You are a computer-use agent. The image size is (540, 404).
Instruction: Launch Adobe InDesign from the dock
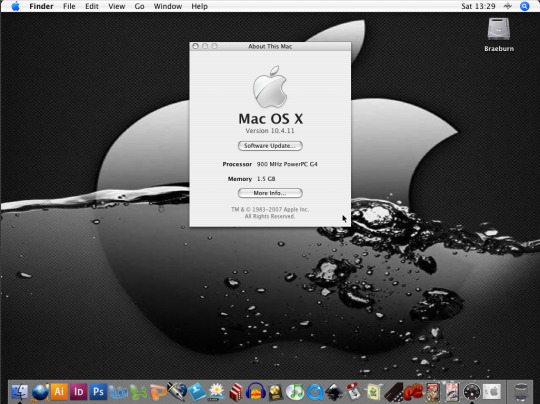[x=79, y=392]
